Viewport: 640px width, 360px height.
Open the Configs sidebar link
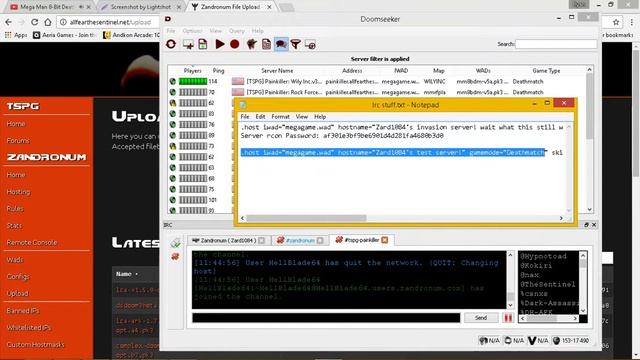tap(18, 277)
